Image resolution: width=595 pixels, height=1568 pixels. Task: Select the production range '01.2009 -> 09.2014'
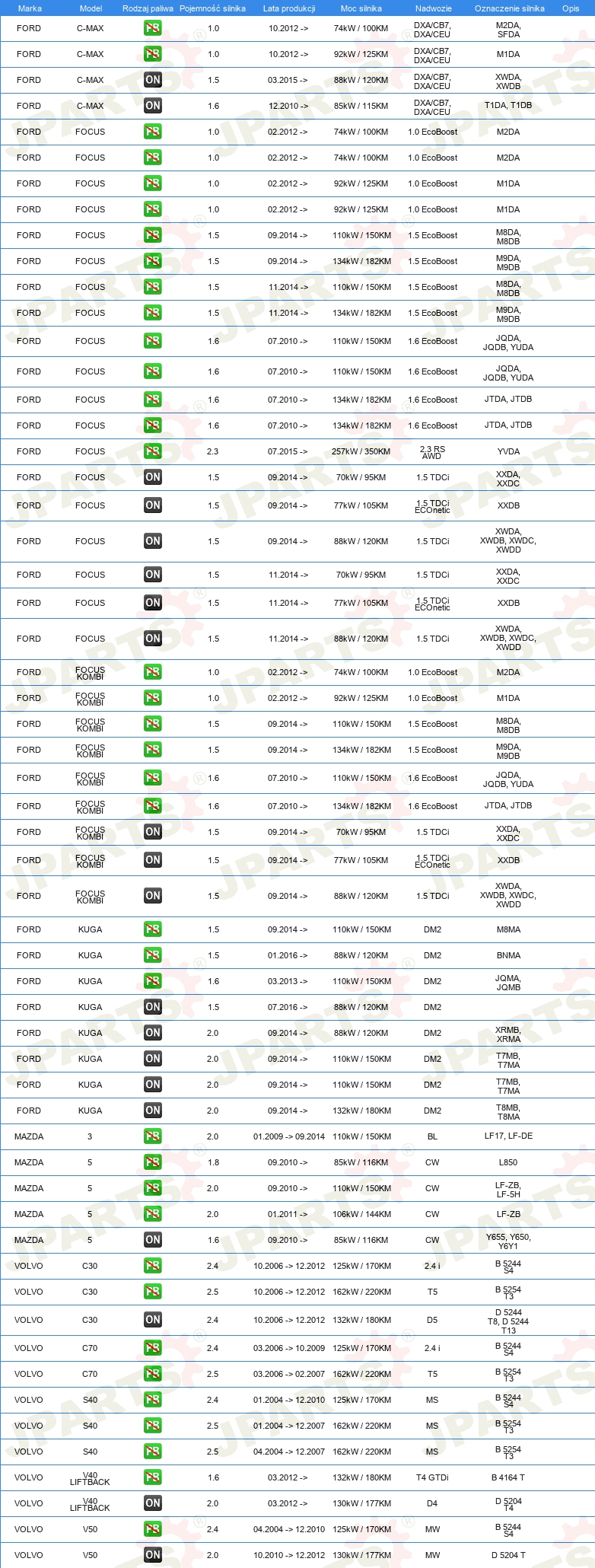coord(289,1136)
